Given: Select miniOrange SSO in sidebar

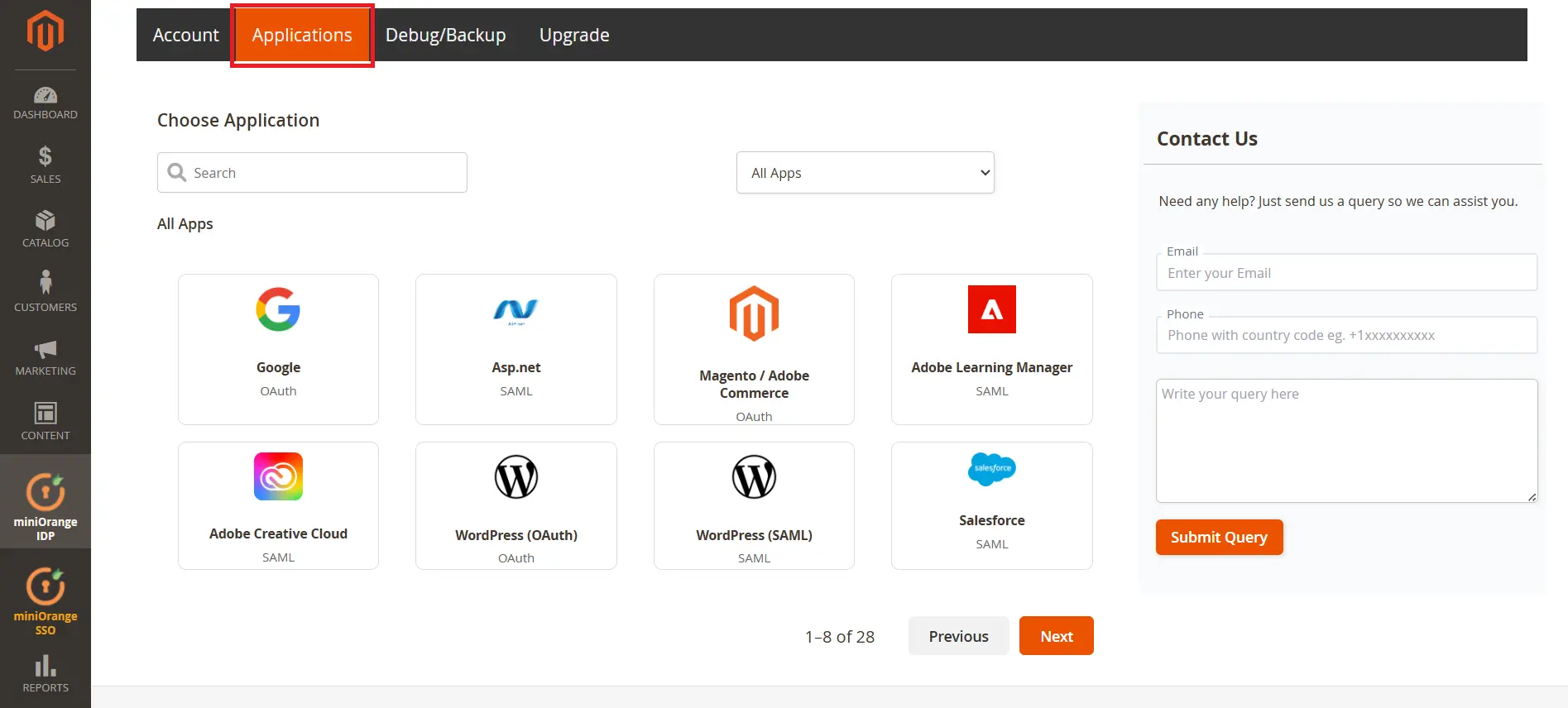Looking at the screenshot, I should coord(46,600).
